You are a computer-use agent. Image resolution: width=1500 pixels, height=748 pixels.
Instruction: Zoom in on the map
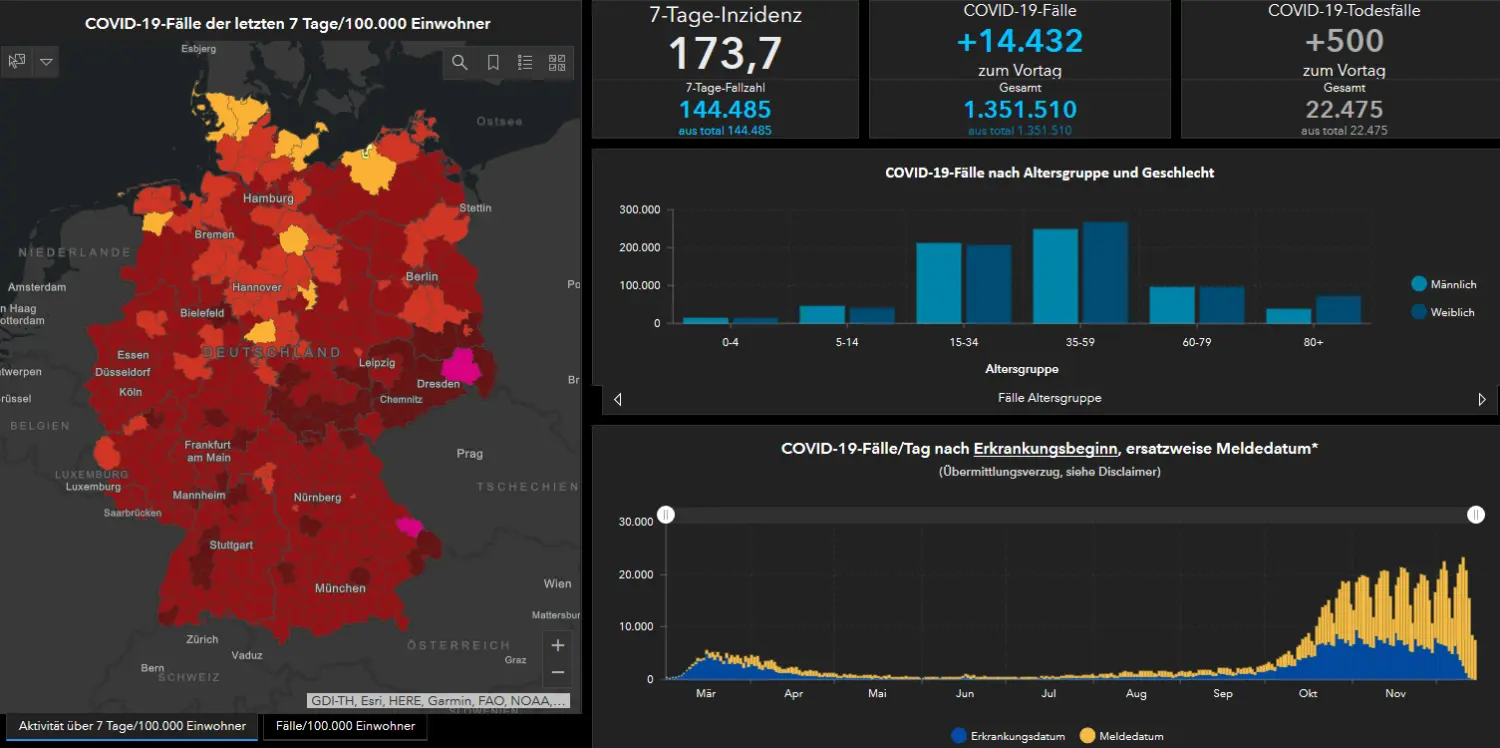tap(558, 645)
